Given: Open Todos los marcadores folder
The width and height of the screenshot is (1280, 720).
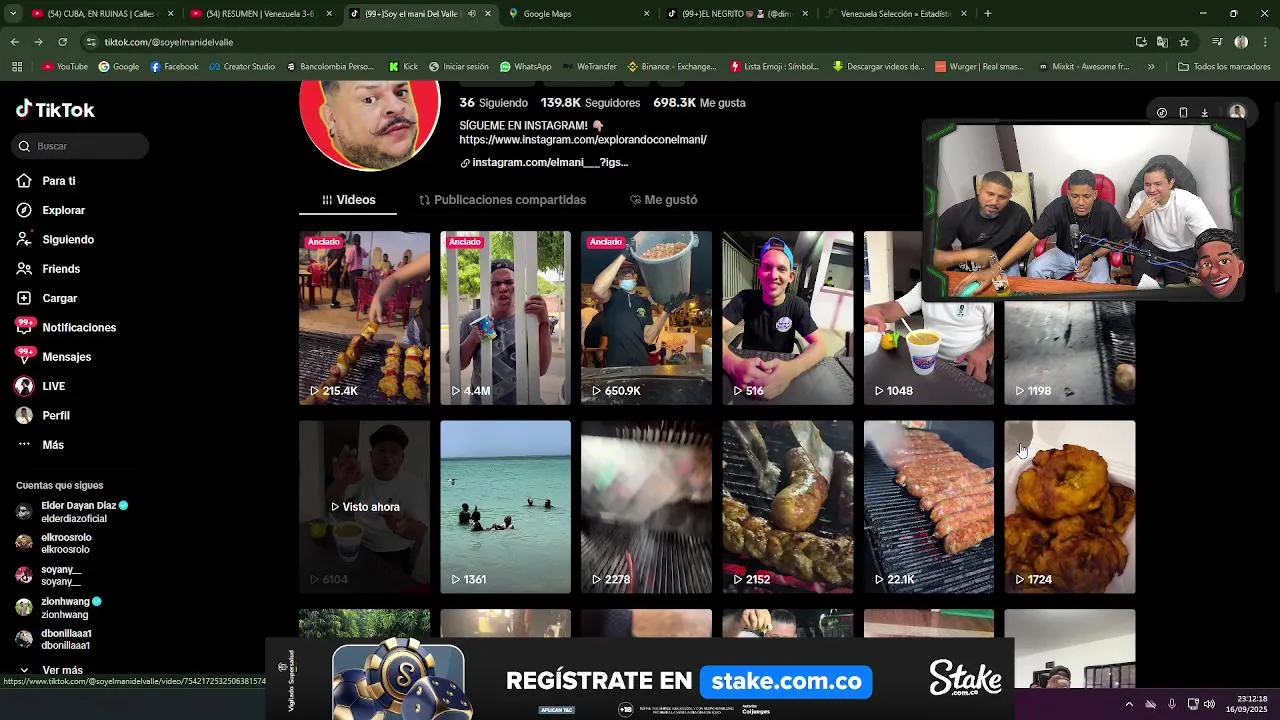Looking at the screenshot, I should [x=1224, y=67].
